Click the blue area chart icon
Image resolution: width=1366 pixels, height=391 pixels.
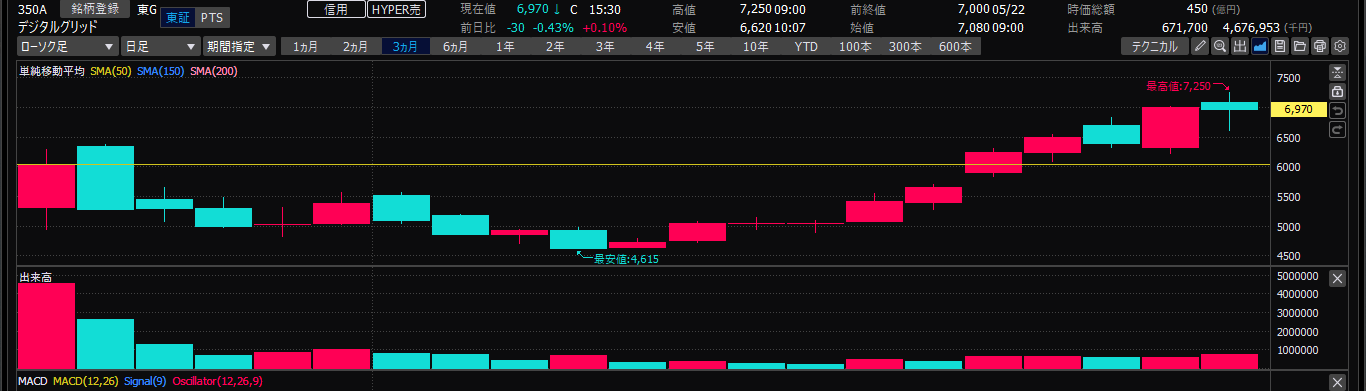coord(1260,46)
